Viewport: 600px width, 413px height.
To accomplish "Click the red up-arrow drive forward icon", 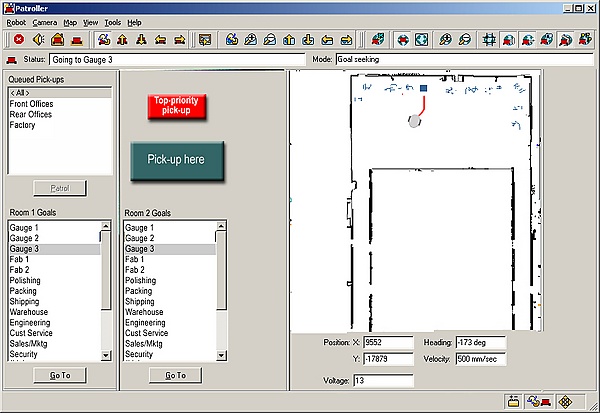I will 124,40.
